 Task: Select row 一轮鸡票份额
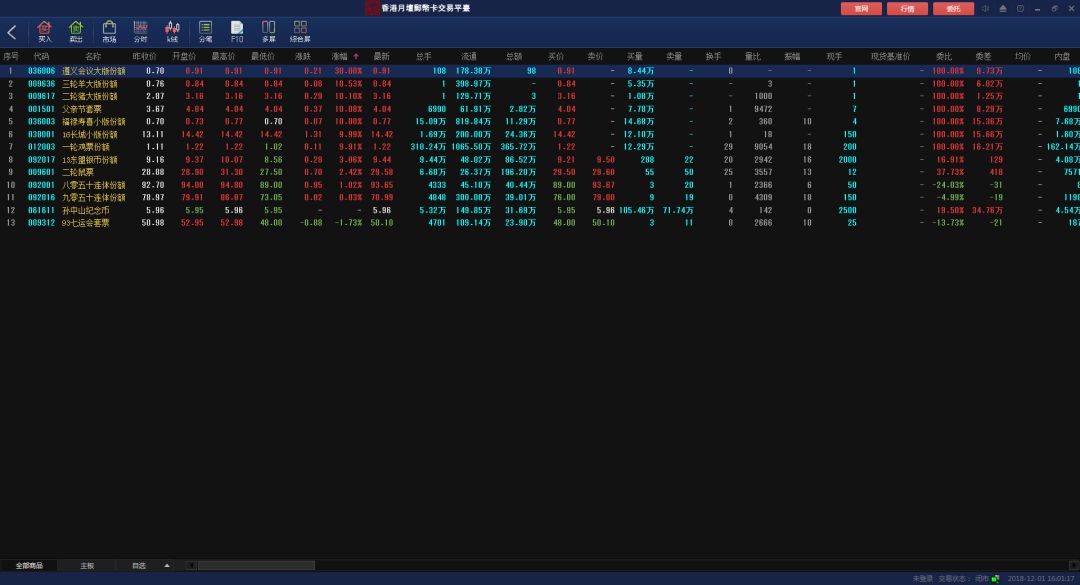[540, 147]
